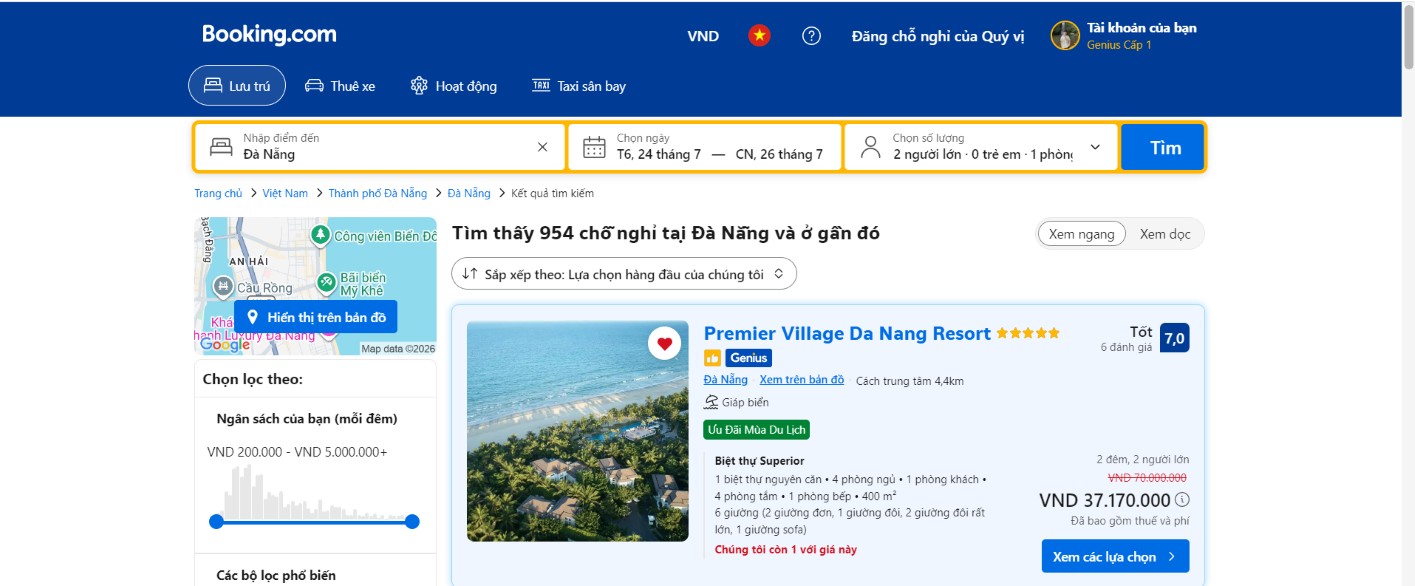This screenshot has height=586, width=1415.
Task: Open "Premier Village Da Nang Resort" title
Action: [x=847, y=334]
